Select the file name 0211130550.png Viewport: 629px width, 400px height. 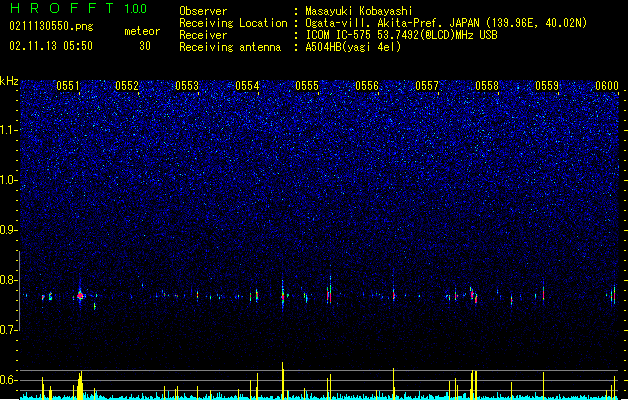(51, 26)
